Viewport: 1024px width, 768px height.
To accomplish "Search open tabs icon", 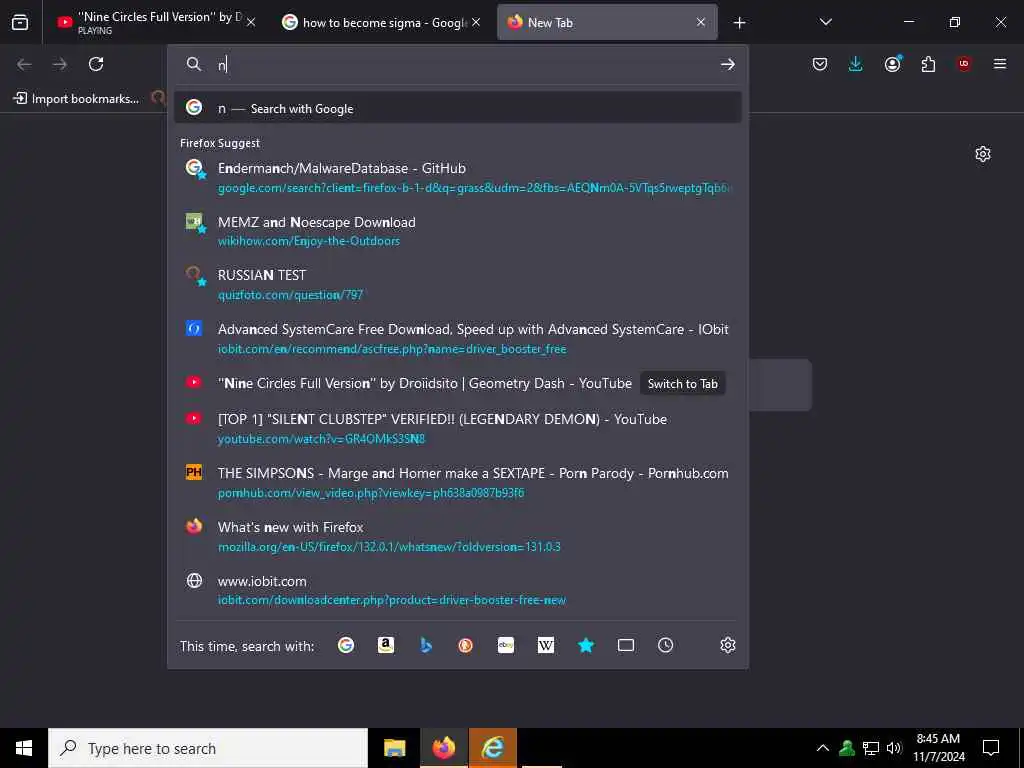I will (x=626, y=645).
